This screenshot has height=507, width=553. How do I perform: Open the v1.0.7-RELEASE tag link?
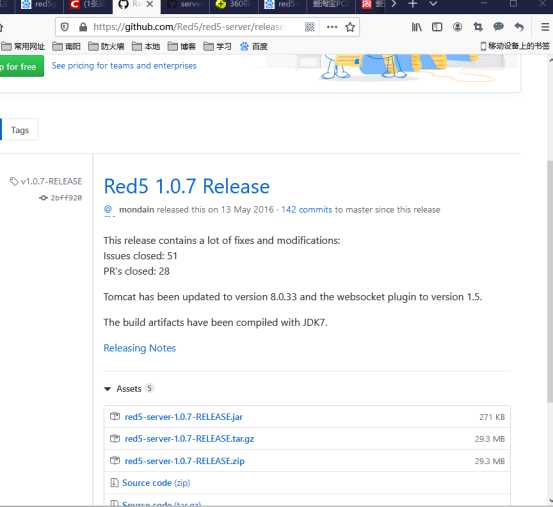(46, 181)
